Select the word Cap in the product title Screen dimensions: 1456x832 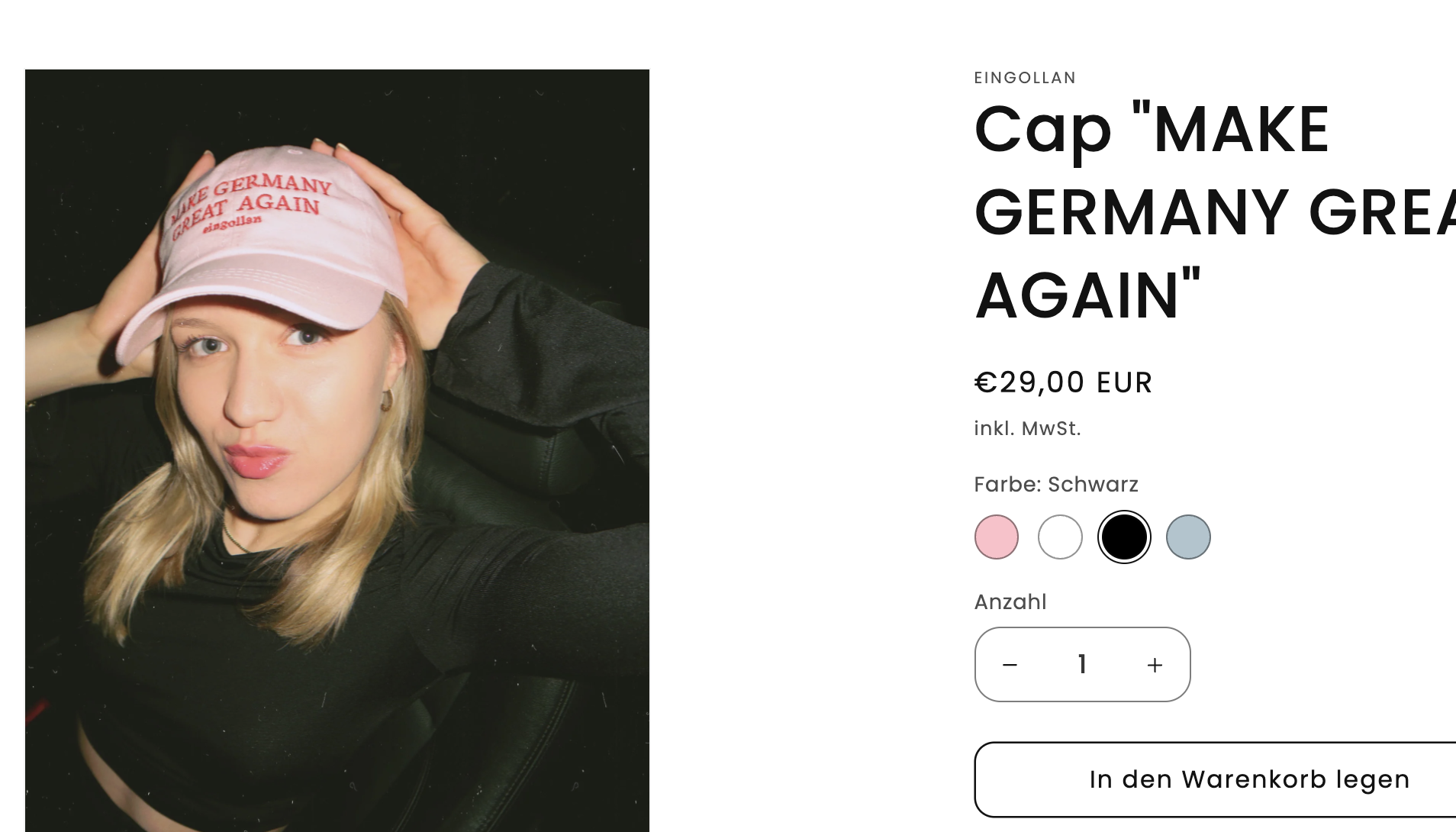[1042, 130]
